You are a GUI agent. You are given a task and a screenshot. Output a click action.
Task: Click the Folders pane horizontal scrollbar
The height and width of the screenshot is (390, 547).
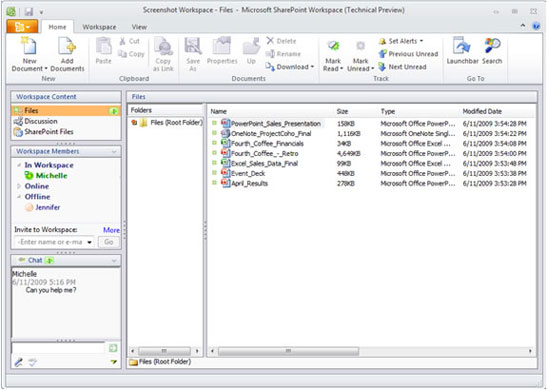pos(164,351)
